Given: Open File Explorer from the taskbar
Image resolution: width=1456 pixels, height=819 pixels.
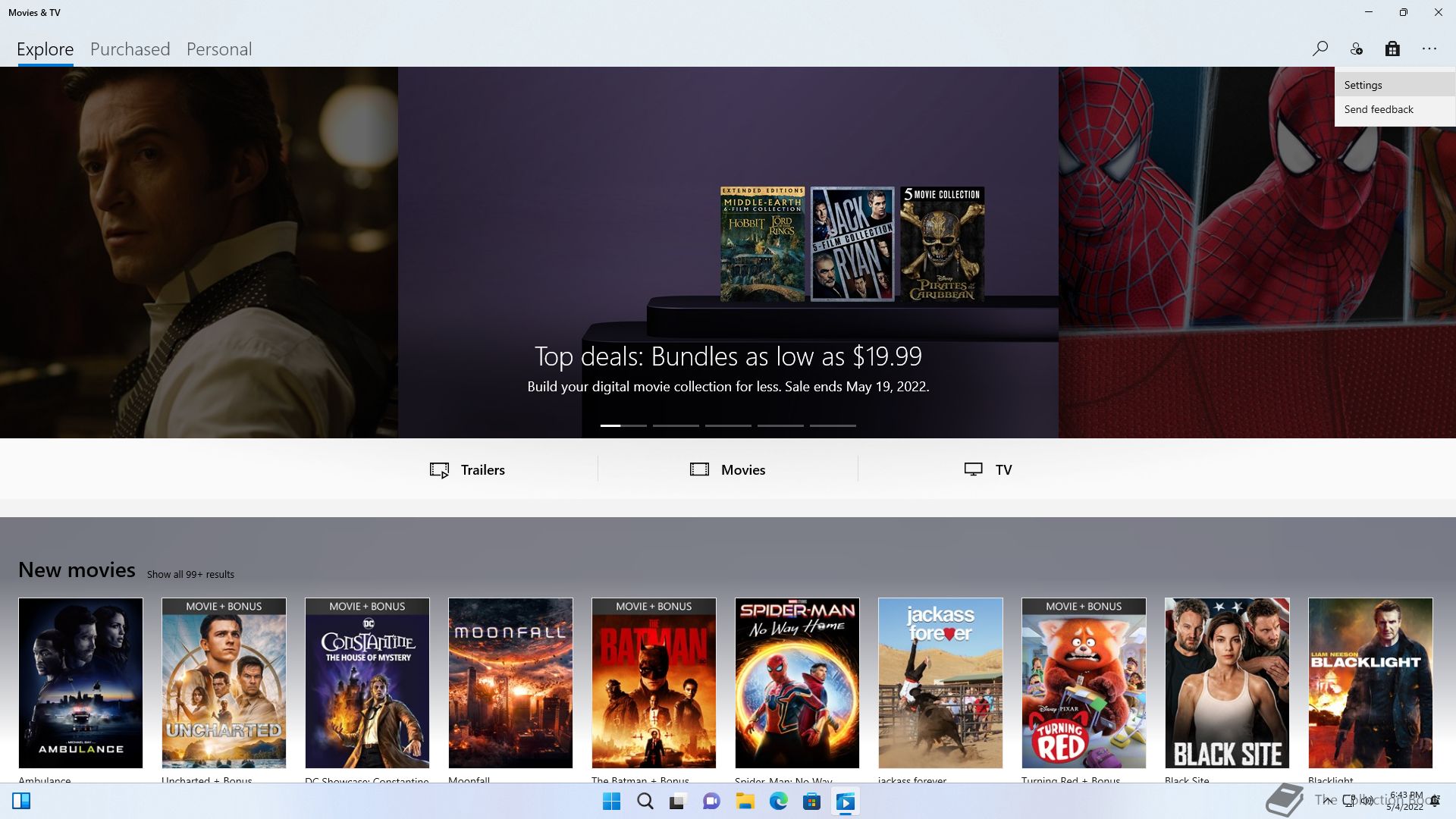Looking at the screenshot, I should pos(745,802).
